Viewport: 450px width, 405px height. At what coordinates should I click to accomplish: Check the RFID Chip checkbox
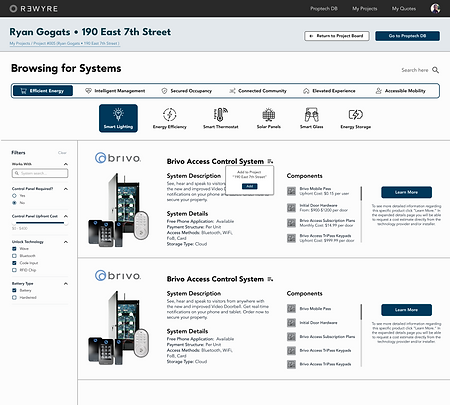point(14,270)
